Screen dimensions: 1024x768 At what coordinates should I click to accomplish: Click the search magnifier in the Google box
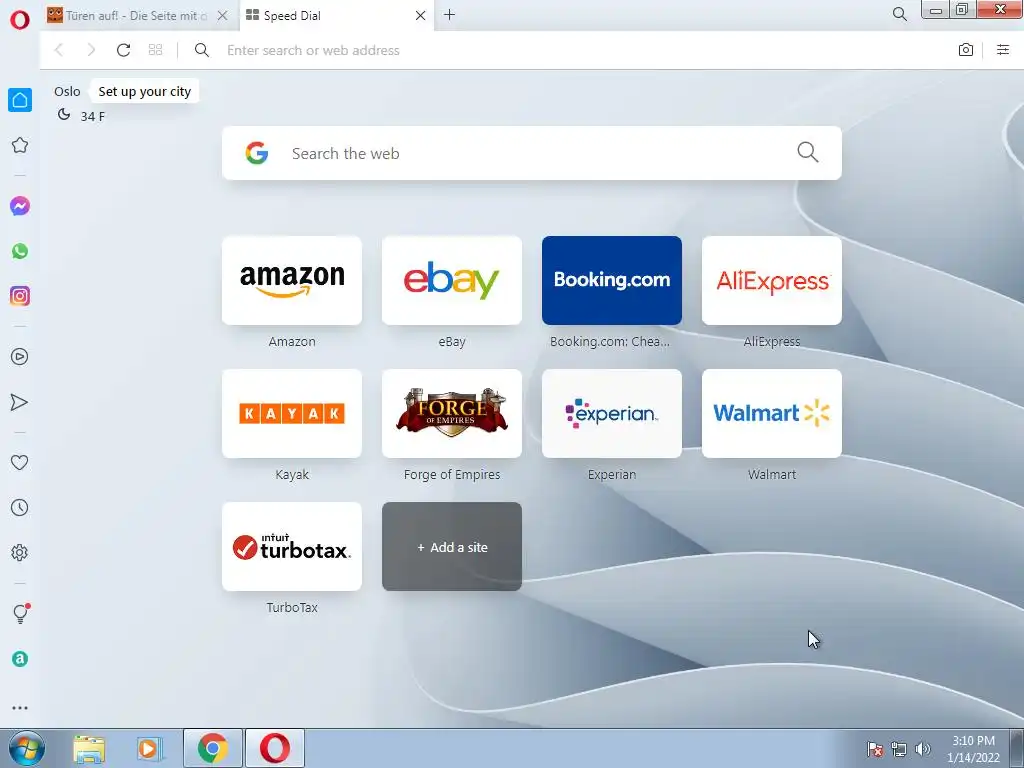point(807,152)
